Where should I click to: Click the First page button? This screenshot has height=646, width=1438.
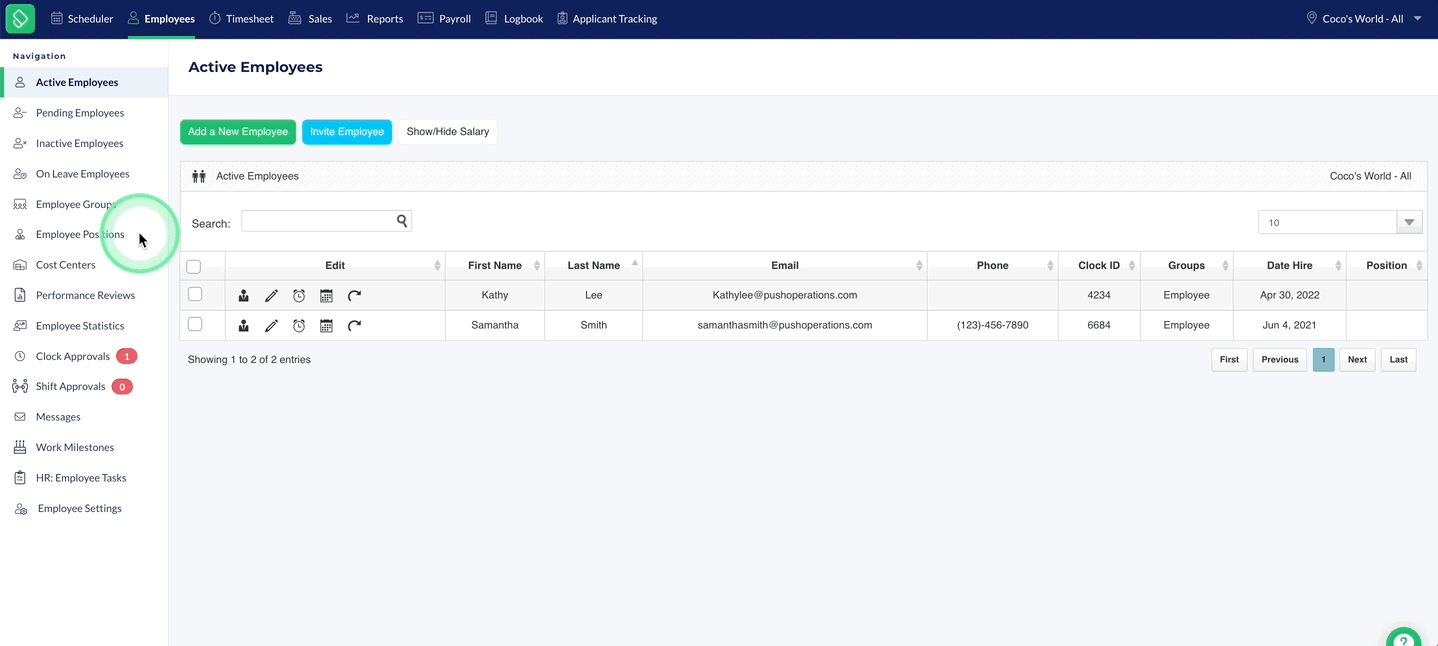click(1230, 360)
